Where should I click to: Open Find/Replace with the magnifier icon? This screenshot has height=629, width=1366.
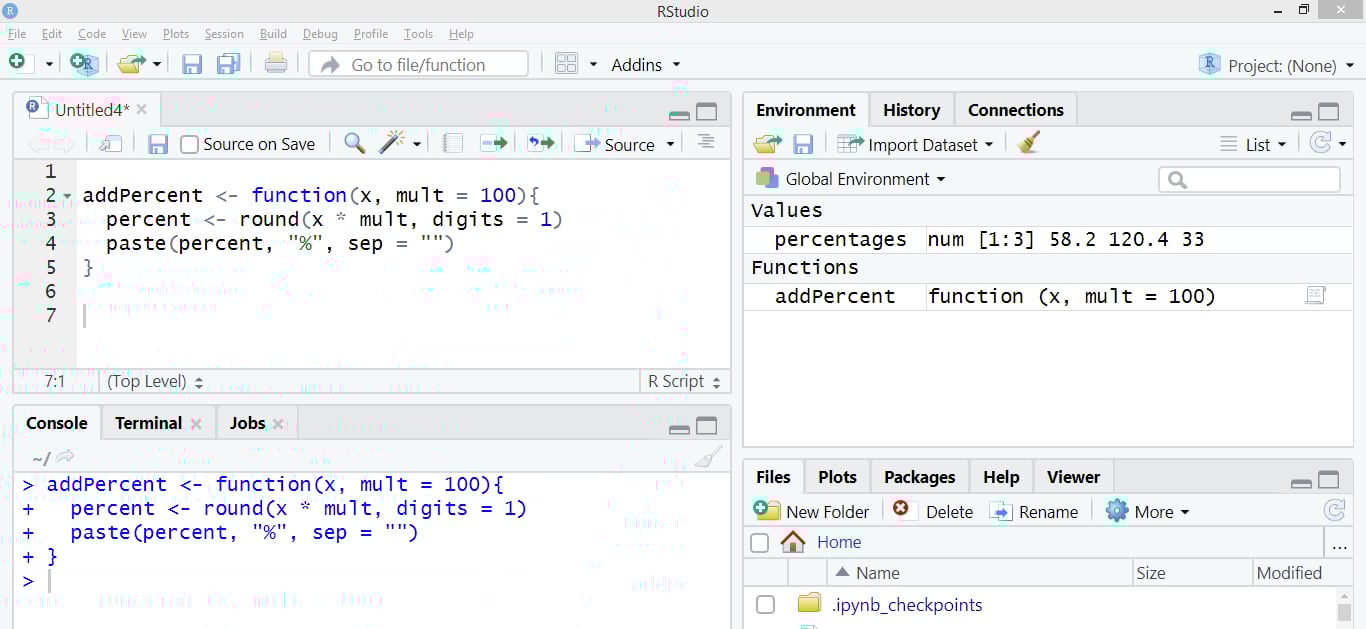pos(352,143)
